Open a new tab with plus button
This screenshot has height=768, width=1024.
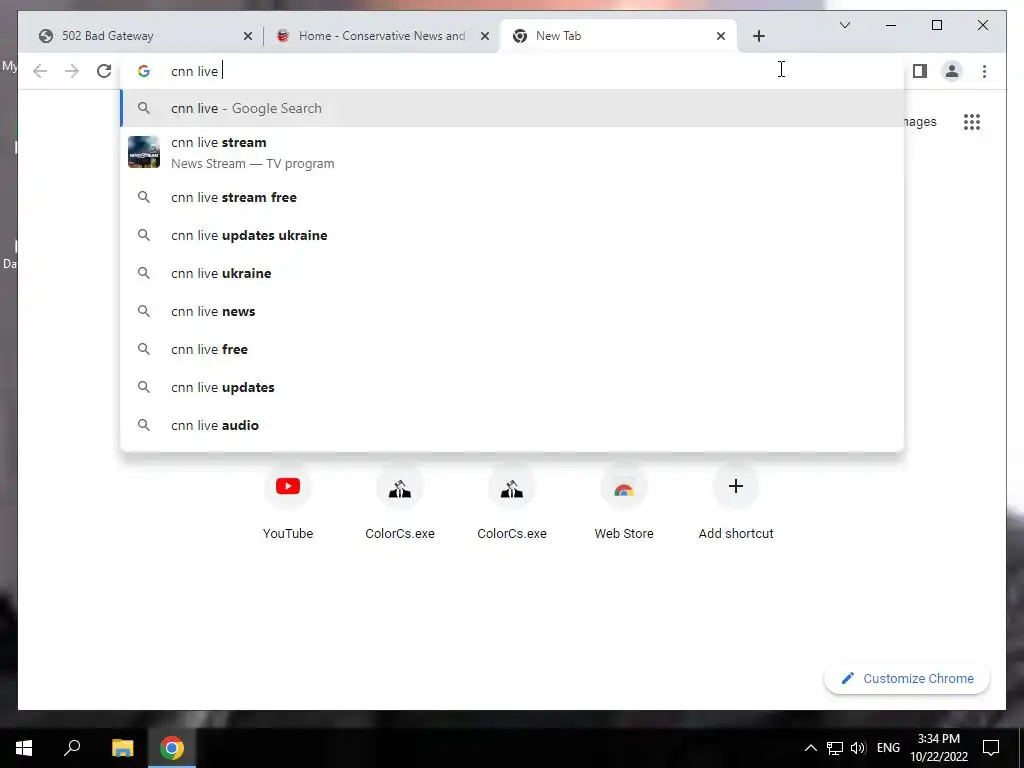point(758,36)
